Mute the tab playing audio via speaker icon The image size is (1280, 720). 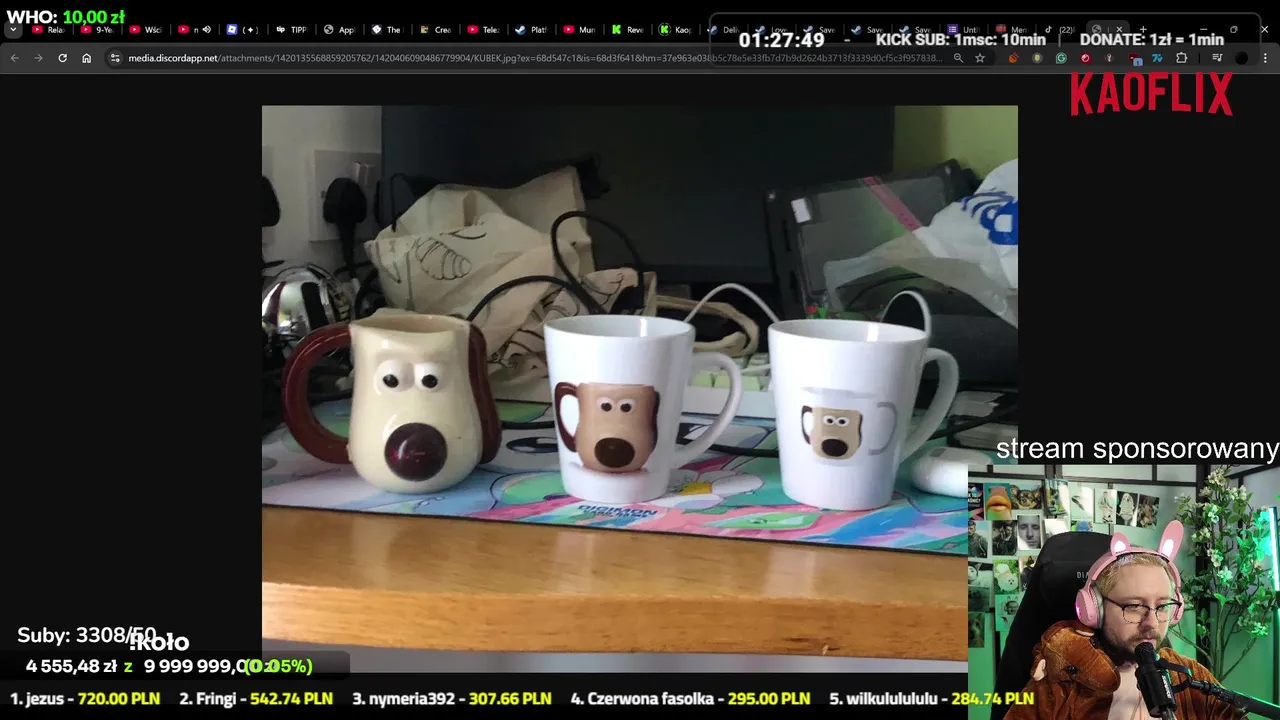207,30
